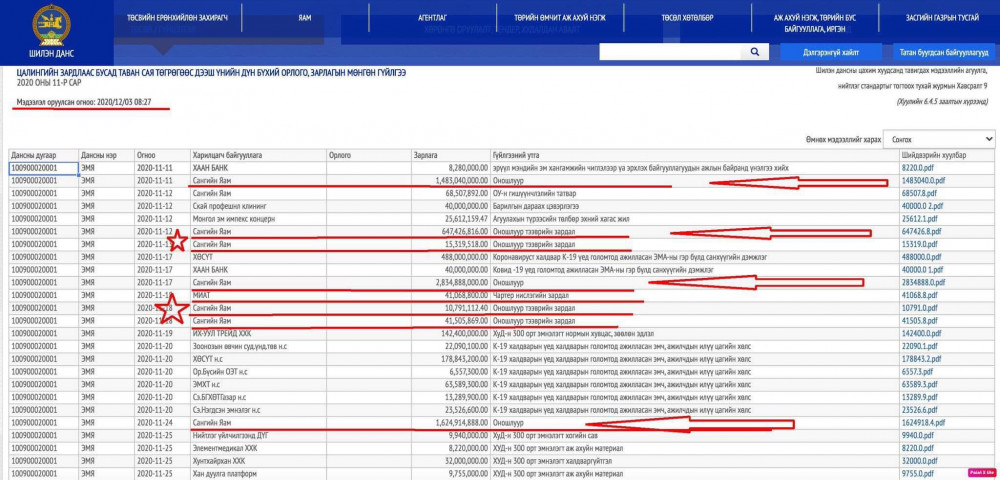Viewport: 1000px width, 480px height.
Task: Open the Агентлаг menu item
Action: tap(432, 18)
